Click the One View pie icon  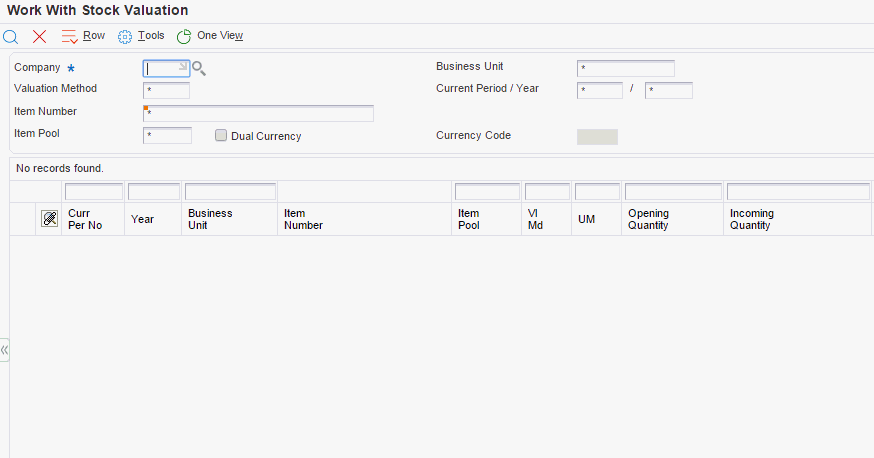(x=184, y=36)
